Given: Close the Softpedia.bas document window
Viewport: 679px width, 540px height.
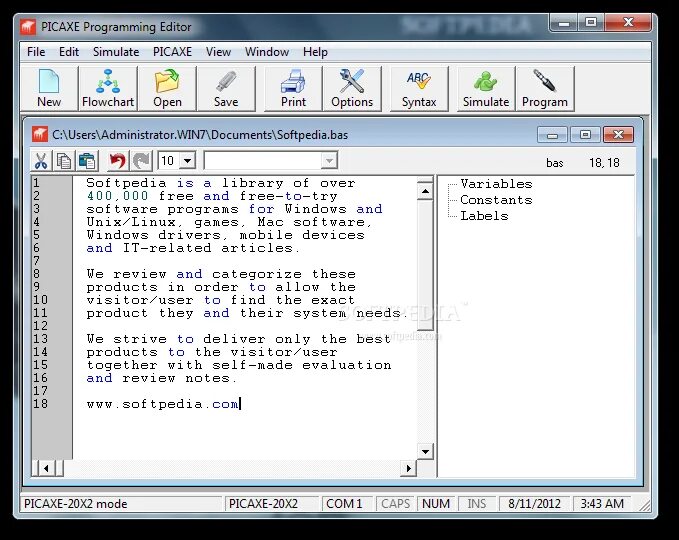Looking at the screenshot, I should coord(618,135).
